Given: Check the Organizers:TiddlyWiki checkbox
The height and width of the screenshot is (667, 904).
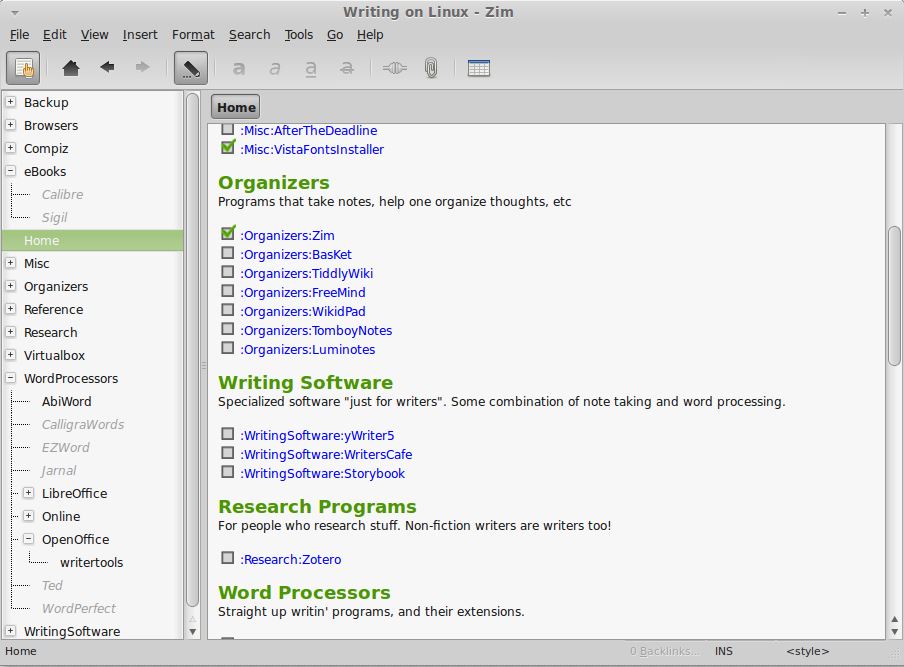Looking at the screenshot, I should 228,272.
